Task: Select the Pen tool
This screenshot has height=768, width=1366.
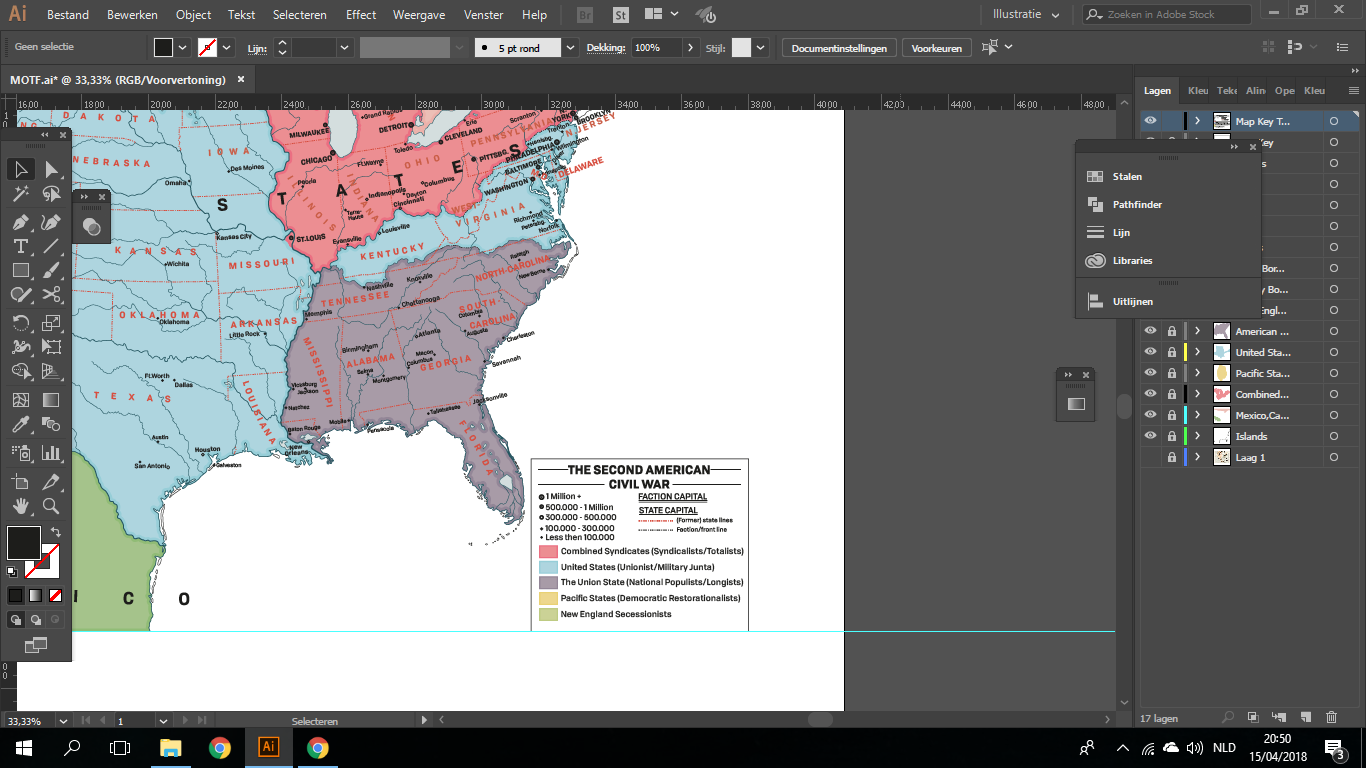Action: (21, 221)
